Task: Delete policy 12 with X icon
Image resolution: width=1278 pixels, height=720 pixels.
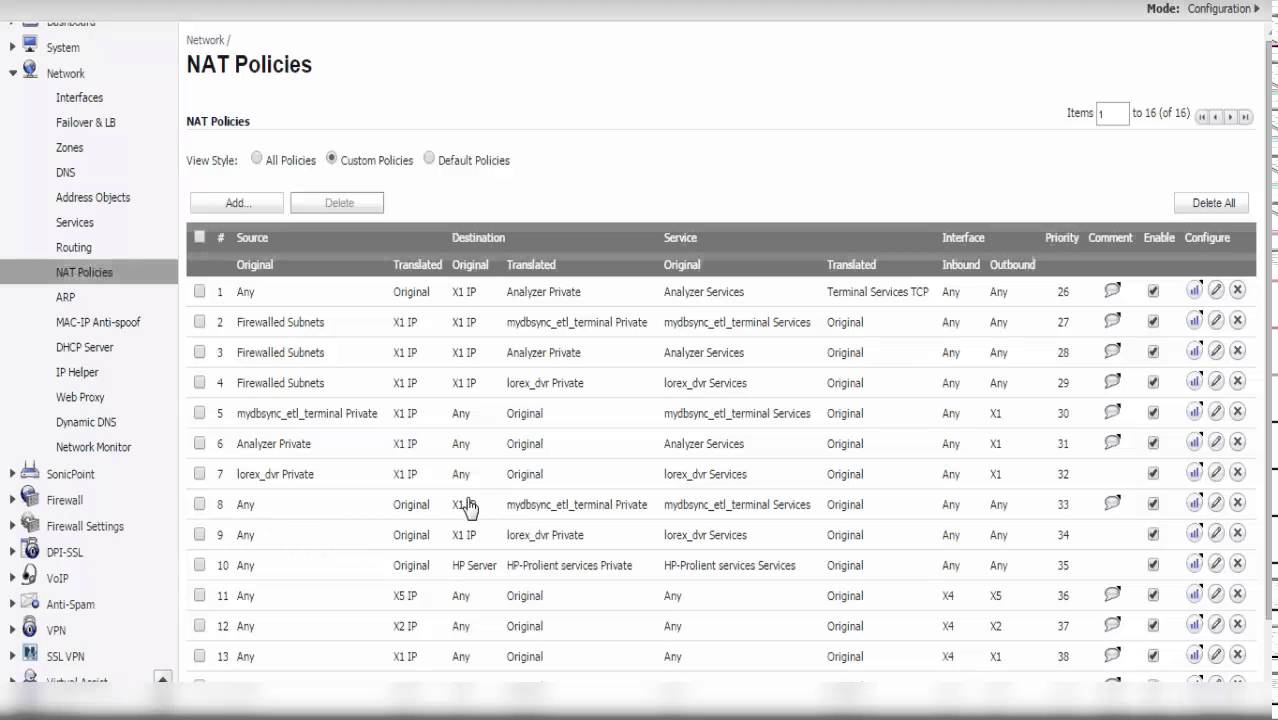Action: point(1237,624)
